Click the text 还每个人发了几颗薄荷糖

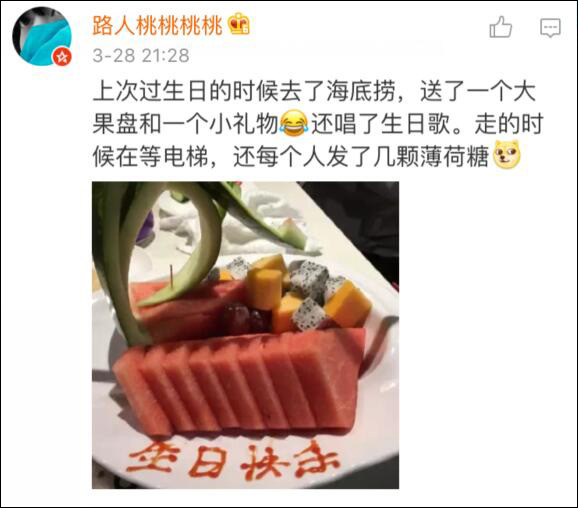(361, 157)
